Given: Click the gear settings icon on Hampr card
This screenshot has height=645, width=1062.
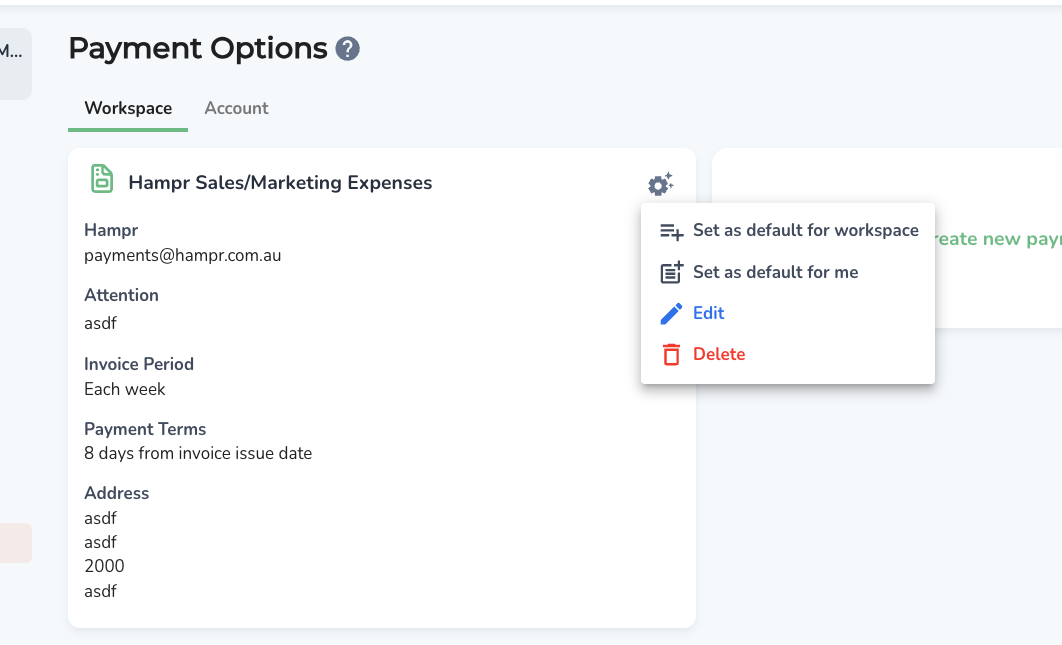Looking at the screenshot, I should point(660,184).
